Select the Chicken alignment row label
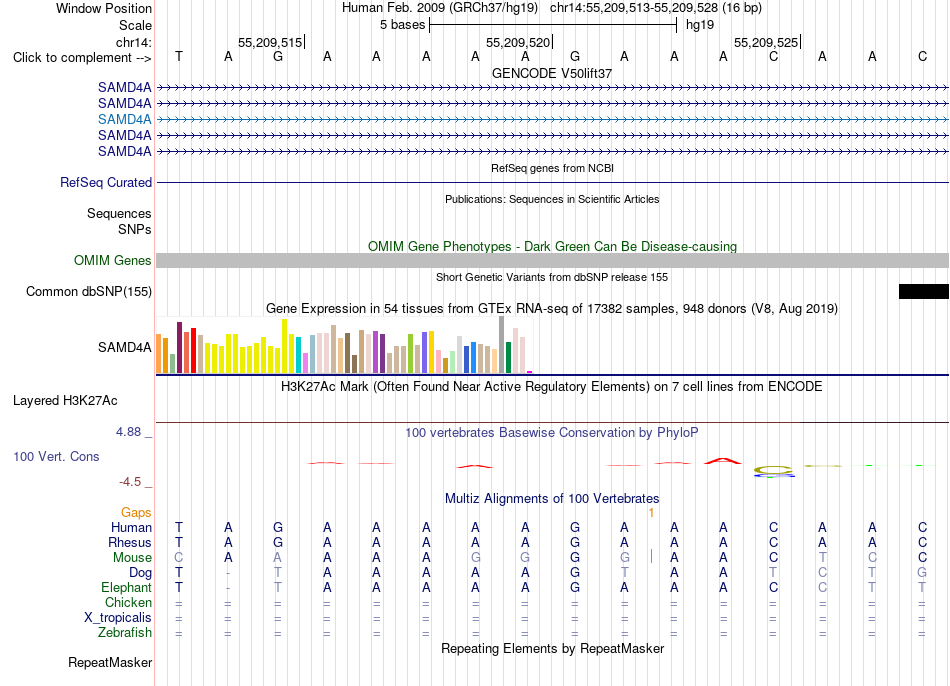The width and height of the screenshot is (950, 686). [x=128, y=602]
